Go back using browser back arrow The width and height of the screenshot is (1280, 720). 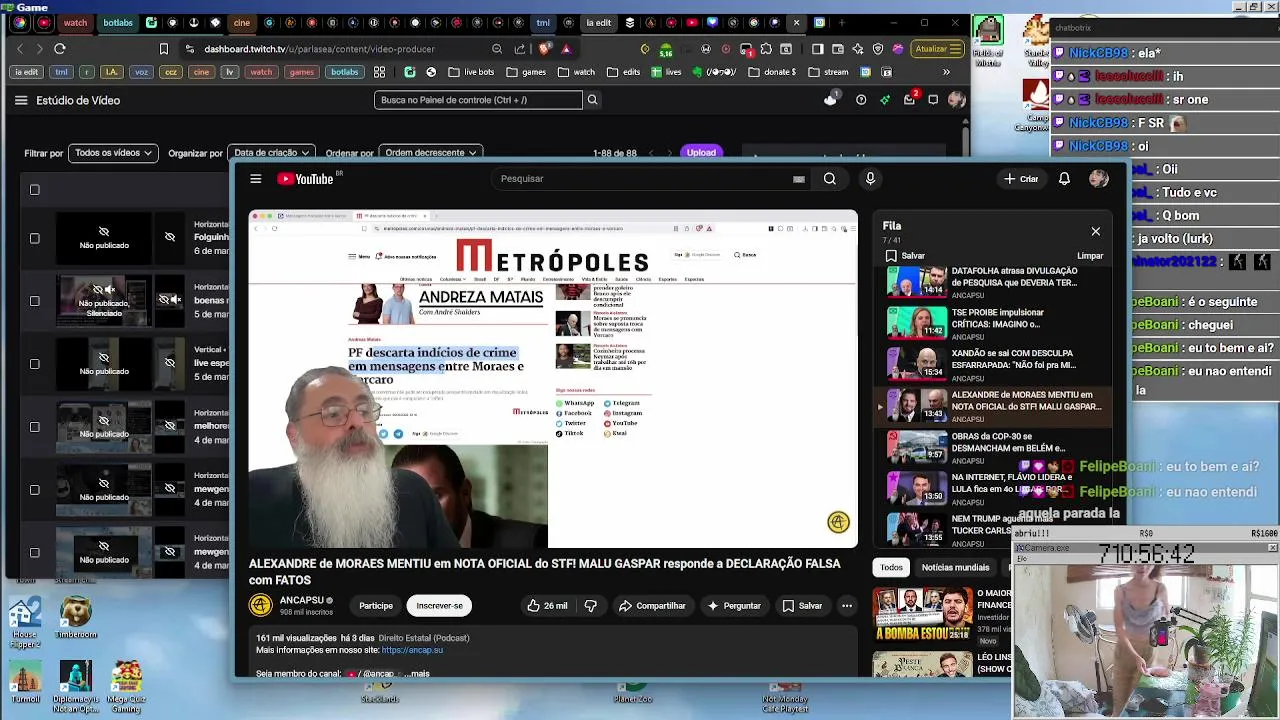(20, 48)
